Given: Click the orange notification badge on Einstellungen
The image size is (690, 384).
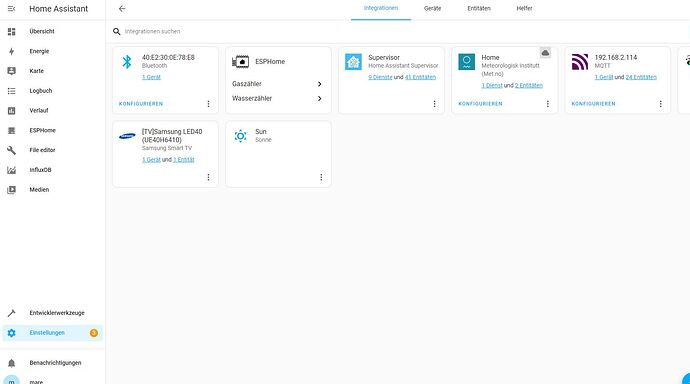Looking at the screenshot, I should click(x=94, y=333).
